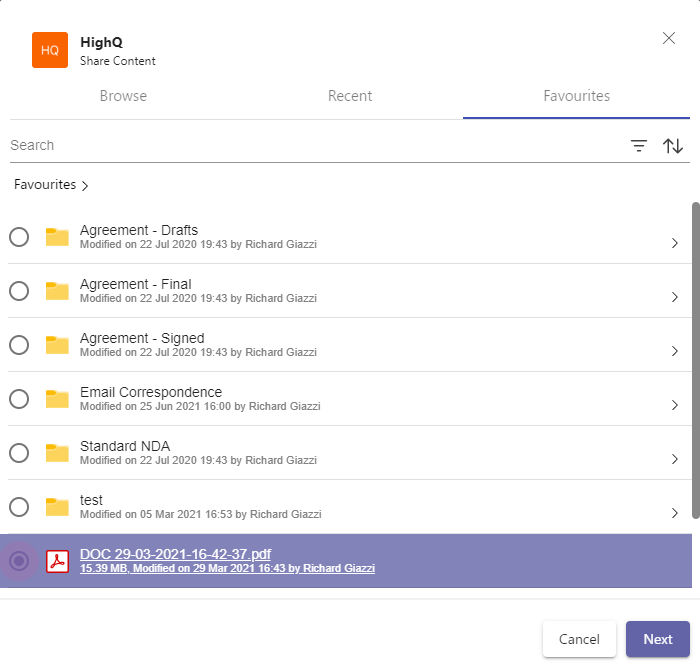Image resolution: width=700 pixels, height=671 pixels.
Task: Open the filter options icon
Action: pos(639,146)
